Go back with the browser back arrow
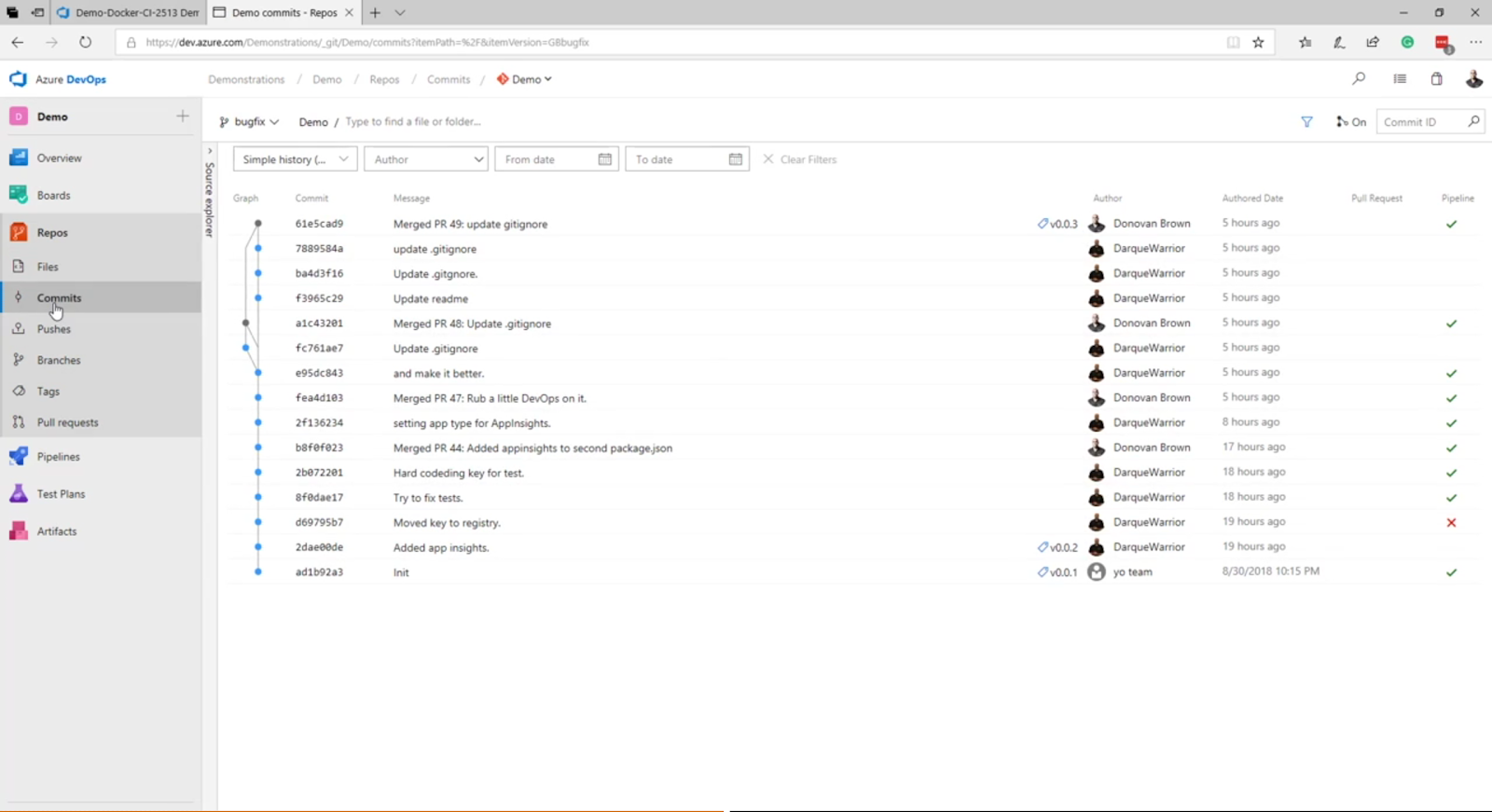Image resolution: width=1492 pixels, height=812 pixels. coord(18,42)
